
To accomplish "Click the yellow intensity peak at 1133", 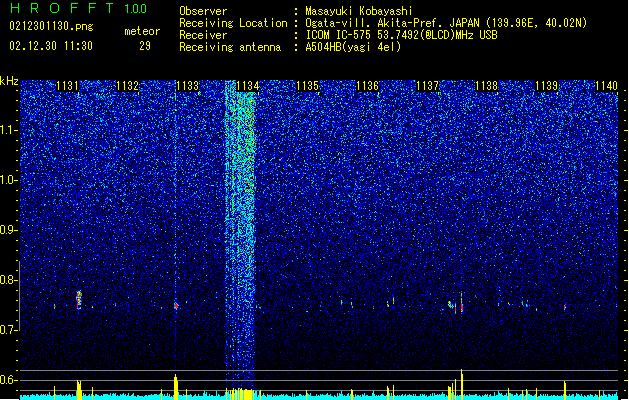I will coord(175,387).
